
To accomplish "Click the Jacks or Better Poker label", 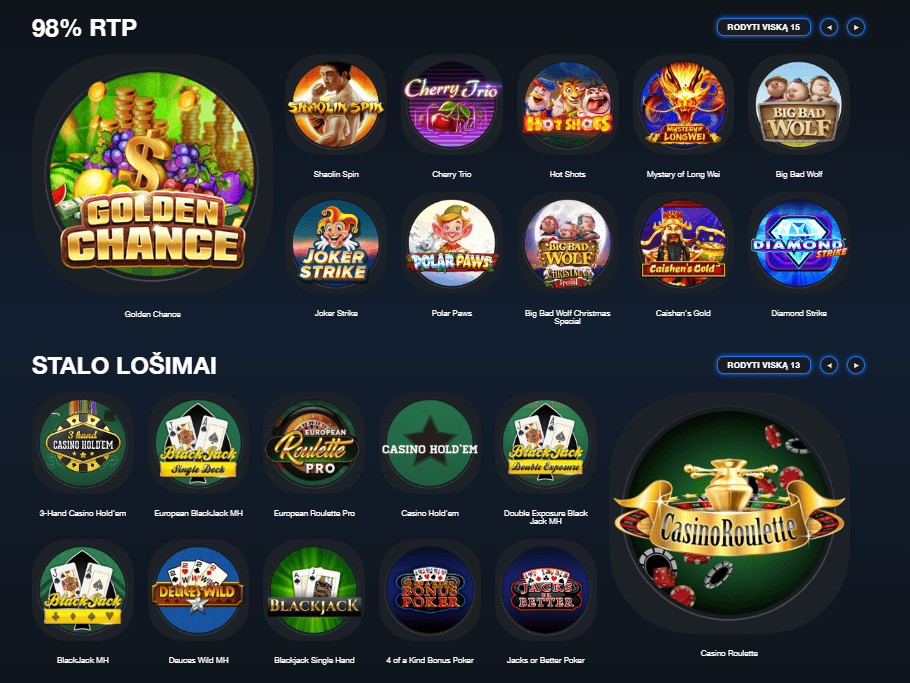I will [x=546, y=660].
